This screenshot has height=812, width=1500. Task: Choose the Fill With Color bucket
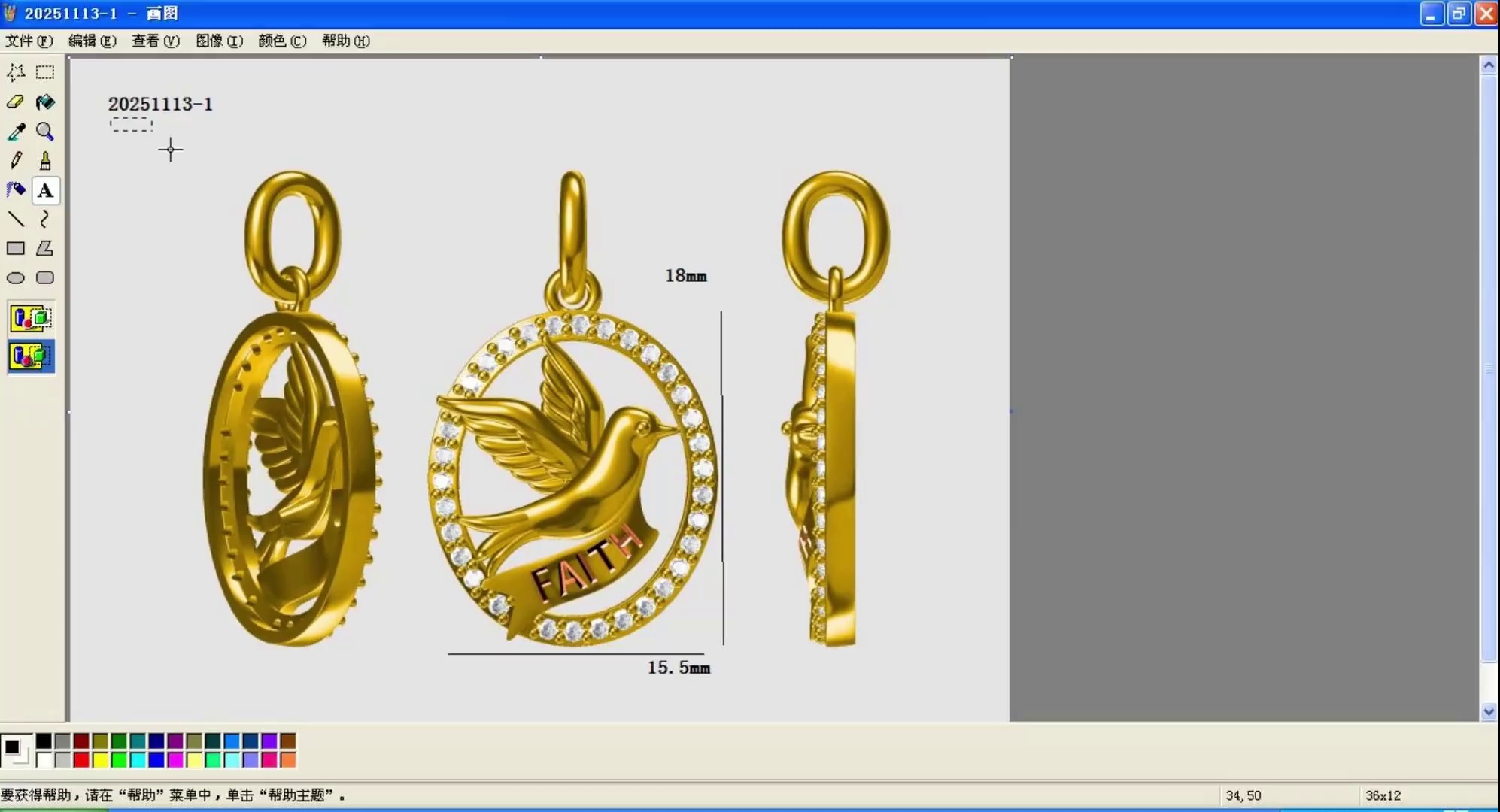pos(45,102)
